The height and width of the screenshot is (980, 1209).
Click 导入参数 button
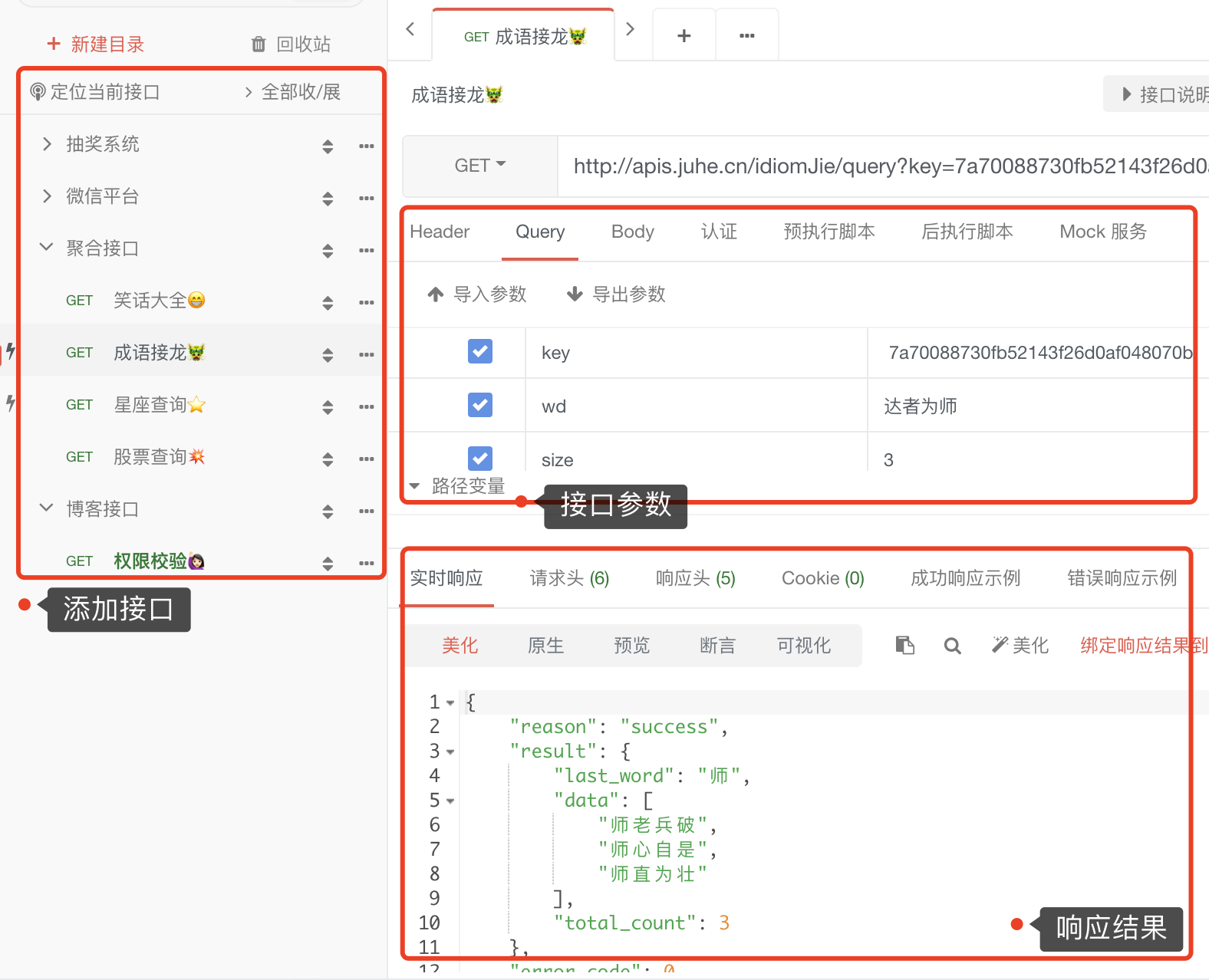(477, 294)
